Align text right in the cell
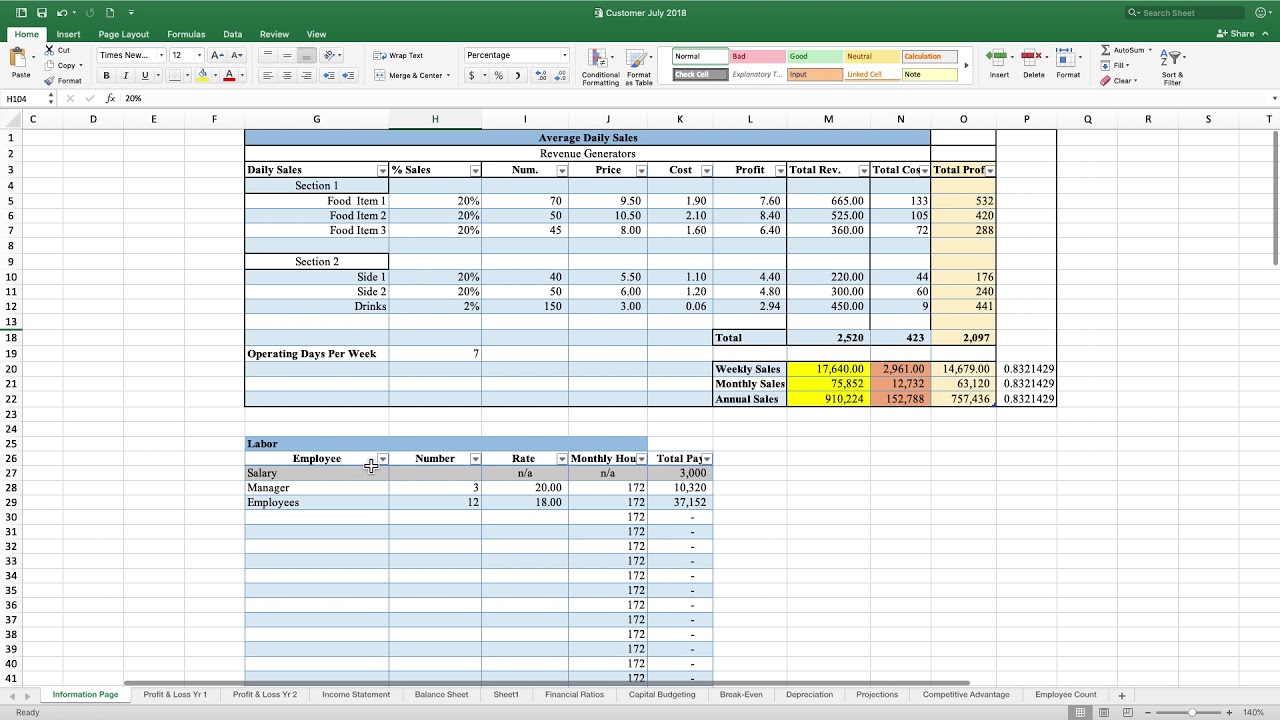Image resolution: width=1280 pixels, height=720 pixels. [306, 75]
